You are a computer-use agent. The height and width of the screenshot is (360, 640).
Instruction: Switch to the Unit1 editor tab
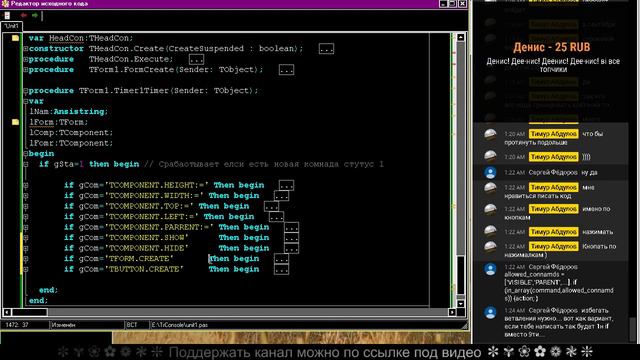point(11,26)
